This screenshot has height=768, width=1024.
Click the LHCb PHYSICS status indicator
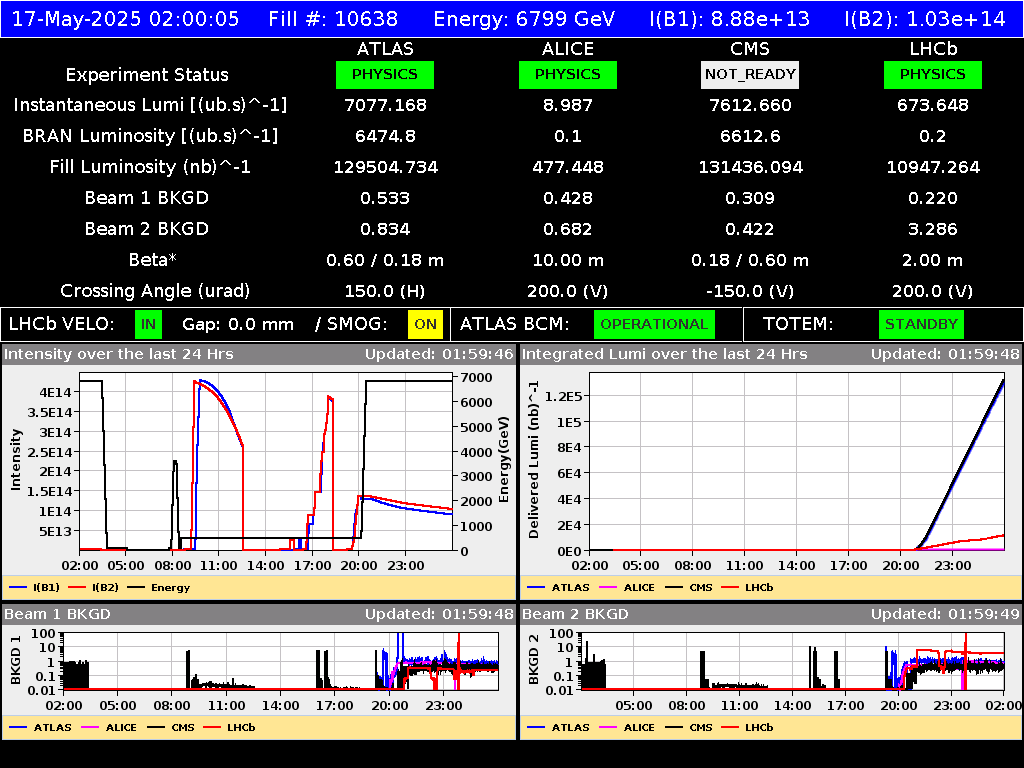933,74
